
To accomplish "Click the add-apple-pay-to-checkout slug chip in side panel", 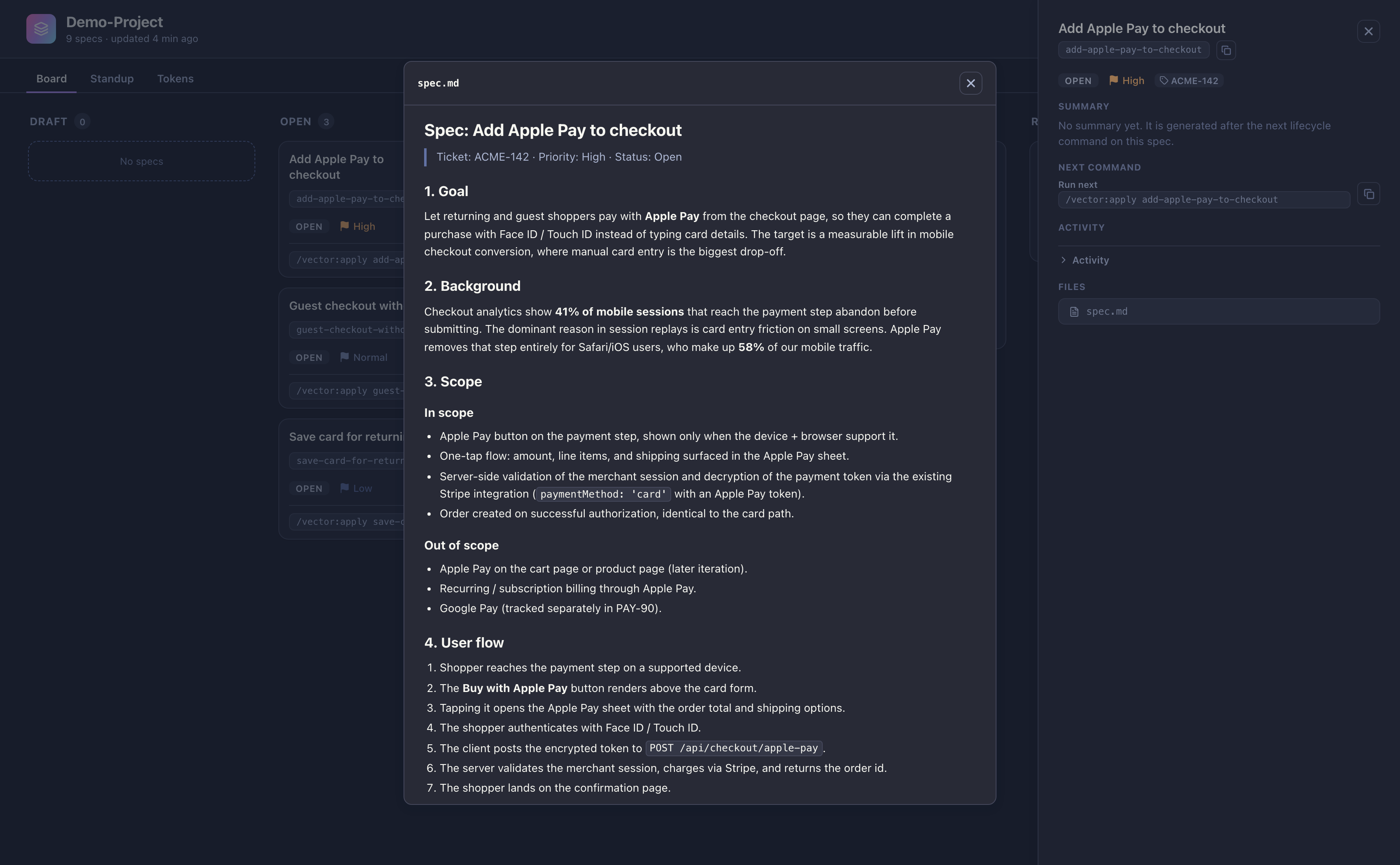I will point(1134,50).
